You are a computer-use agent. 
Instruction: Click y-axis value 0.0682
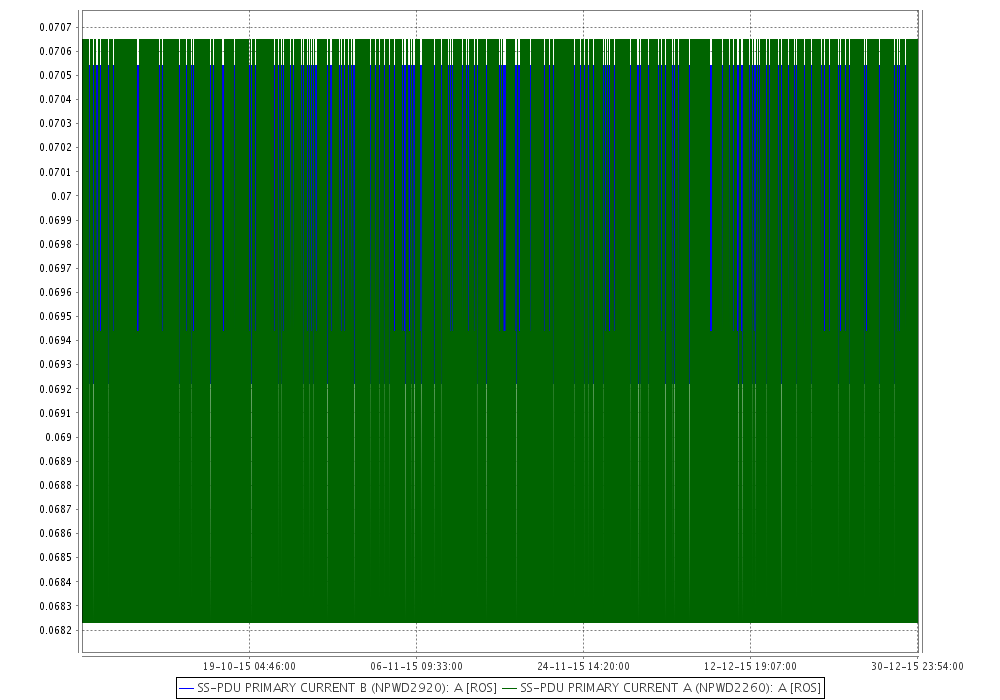click(55, 631)
